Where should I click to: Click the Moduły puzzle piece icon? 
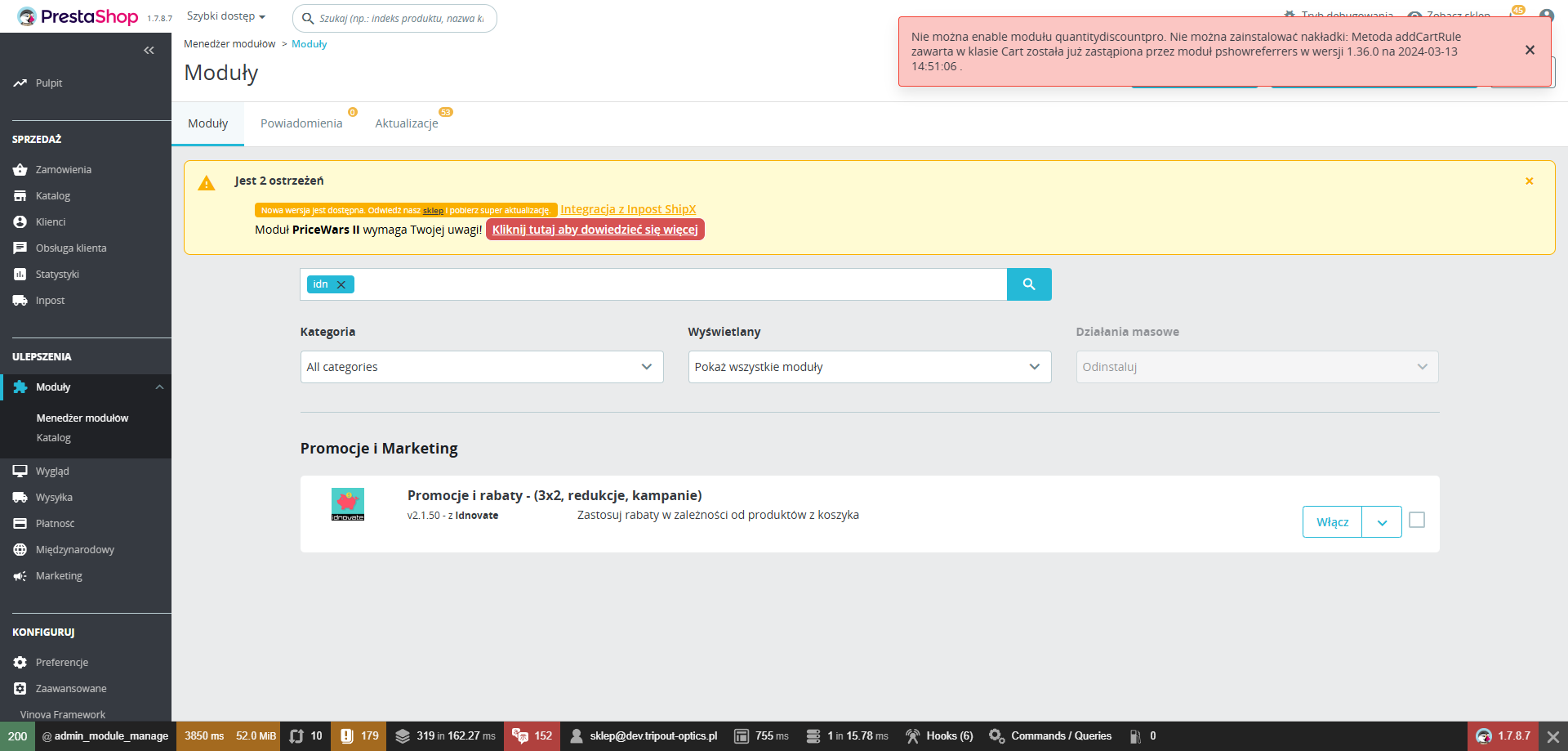20,387
